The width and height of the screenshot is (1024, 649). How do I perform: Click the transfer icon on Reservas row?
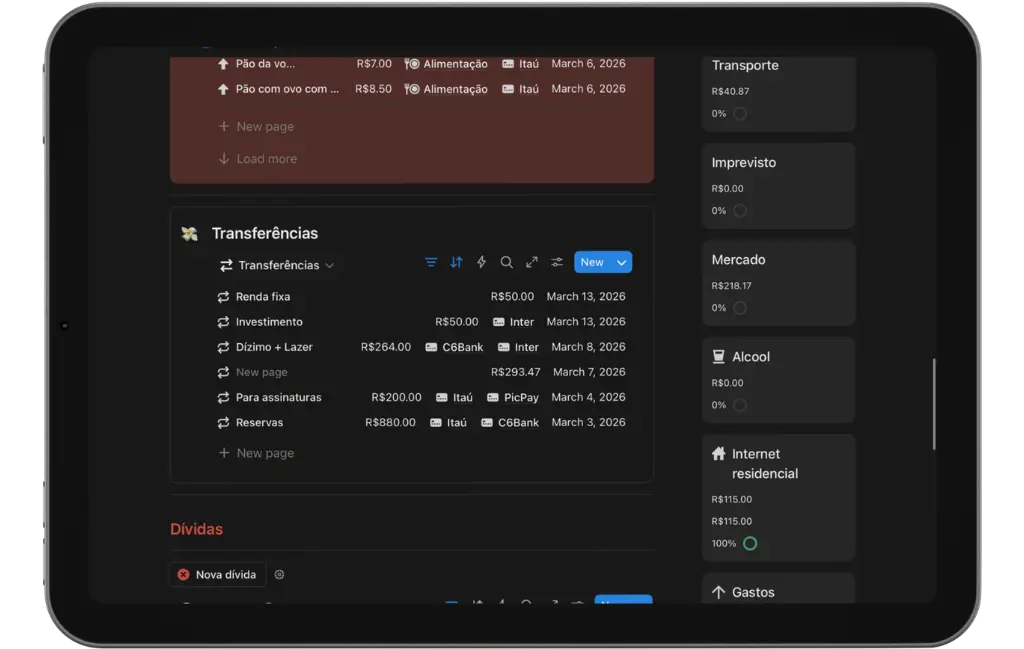point(223,423)
